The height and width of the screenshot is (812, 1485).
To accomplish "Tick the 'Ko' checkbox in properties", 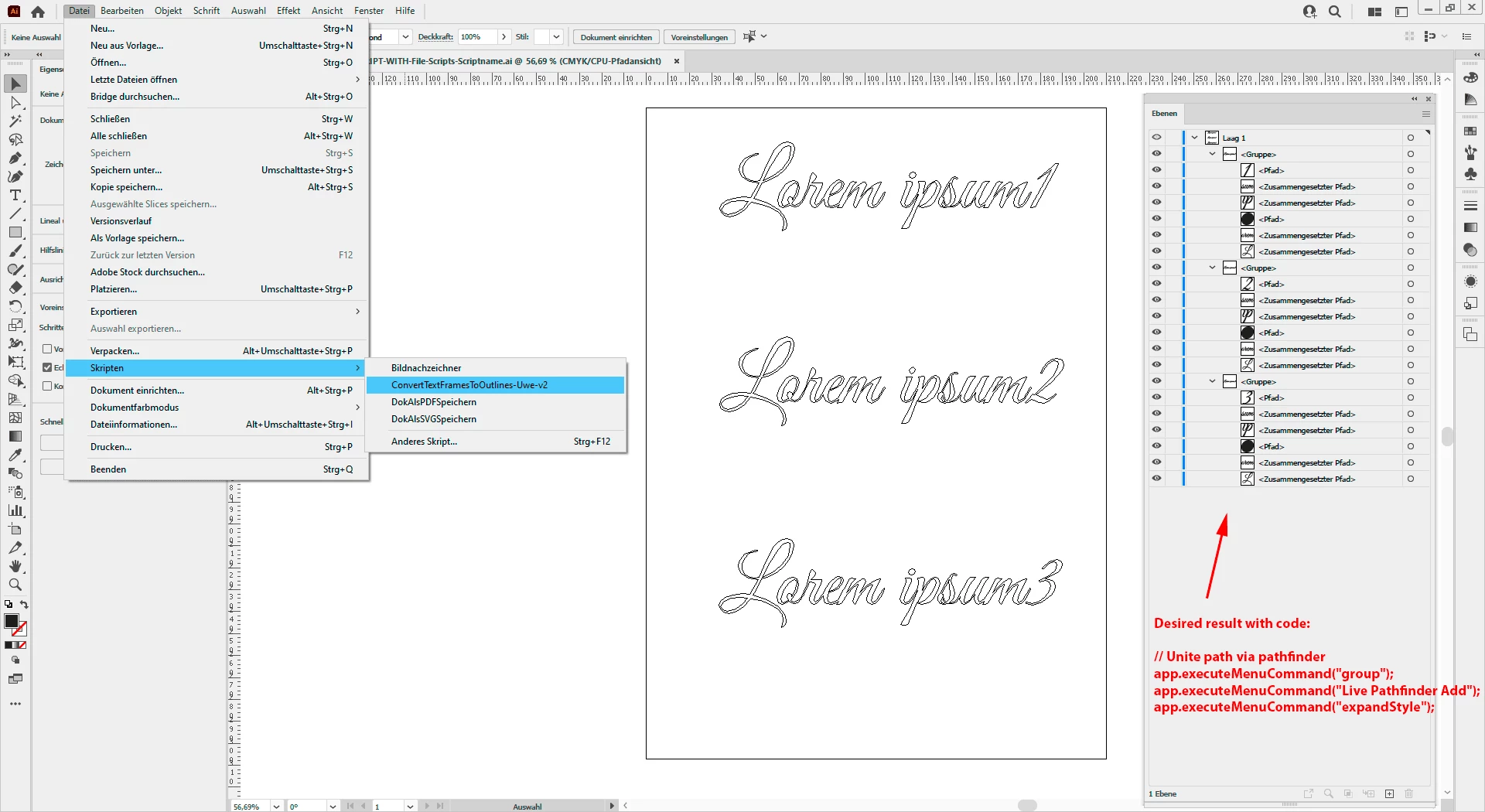I will (47, 386).
